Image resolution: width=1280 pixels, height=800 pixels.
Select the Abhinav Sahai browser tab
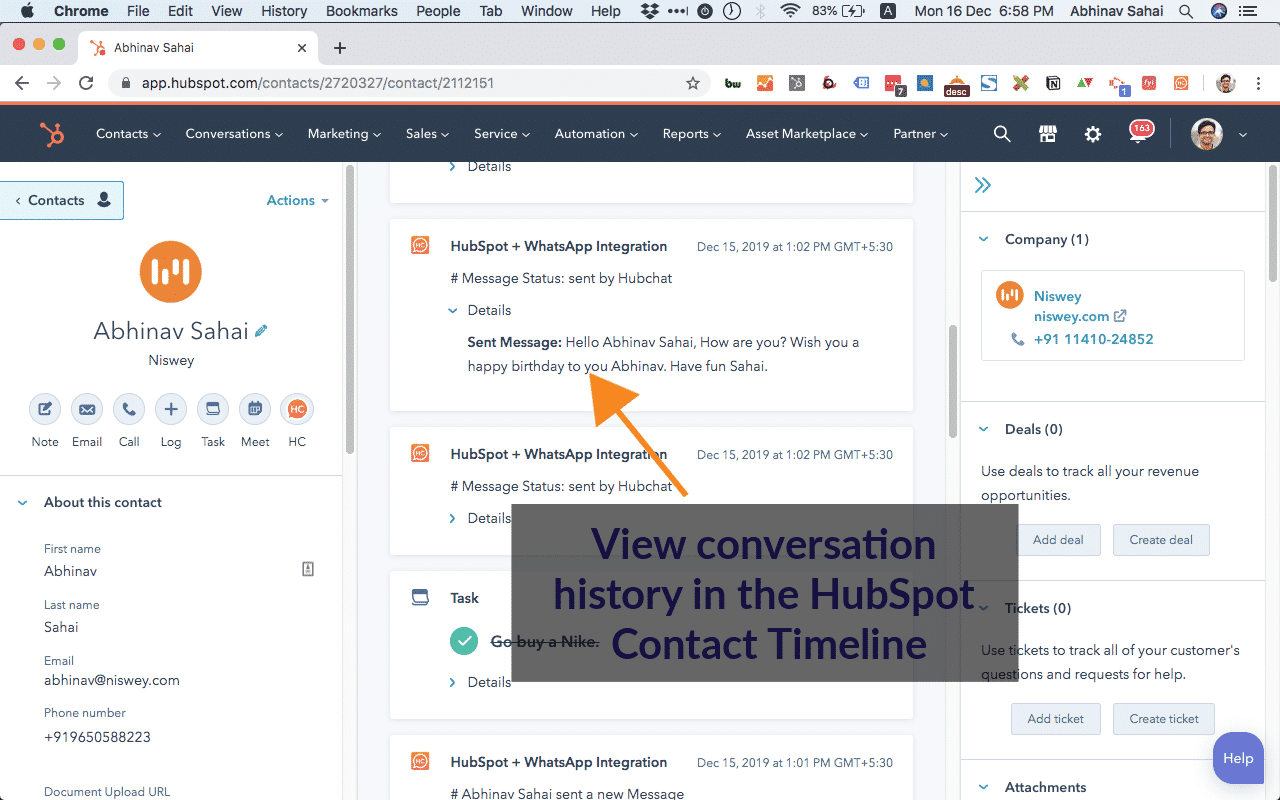point(198,48)
